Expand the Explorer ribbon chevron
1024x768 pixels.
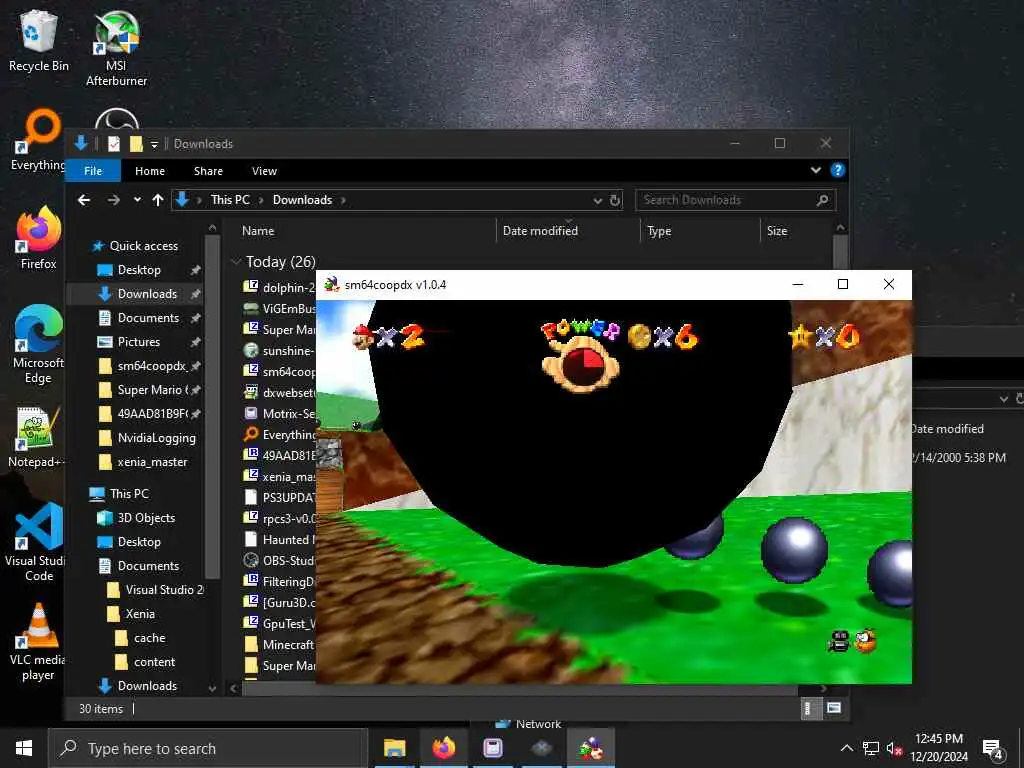click(816, 170)
